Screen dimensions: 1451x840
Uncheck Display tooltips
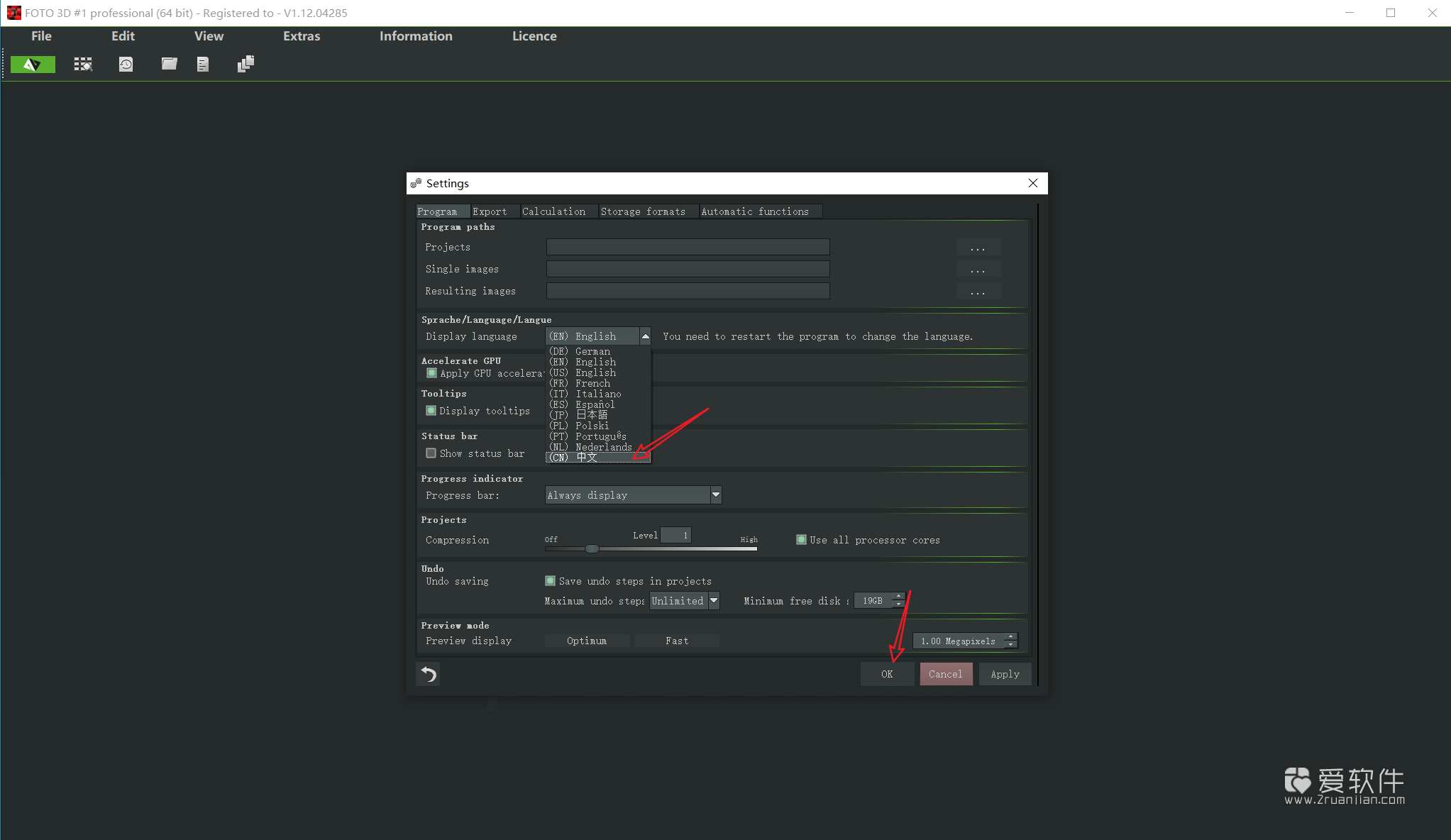click(431, 411)
